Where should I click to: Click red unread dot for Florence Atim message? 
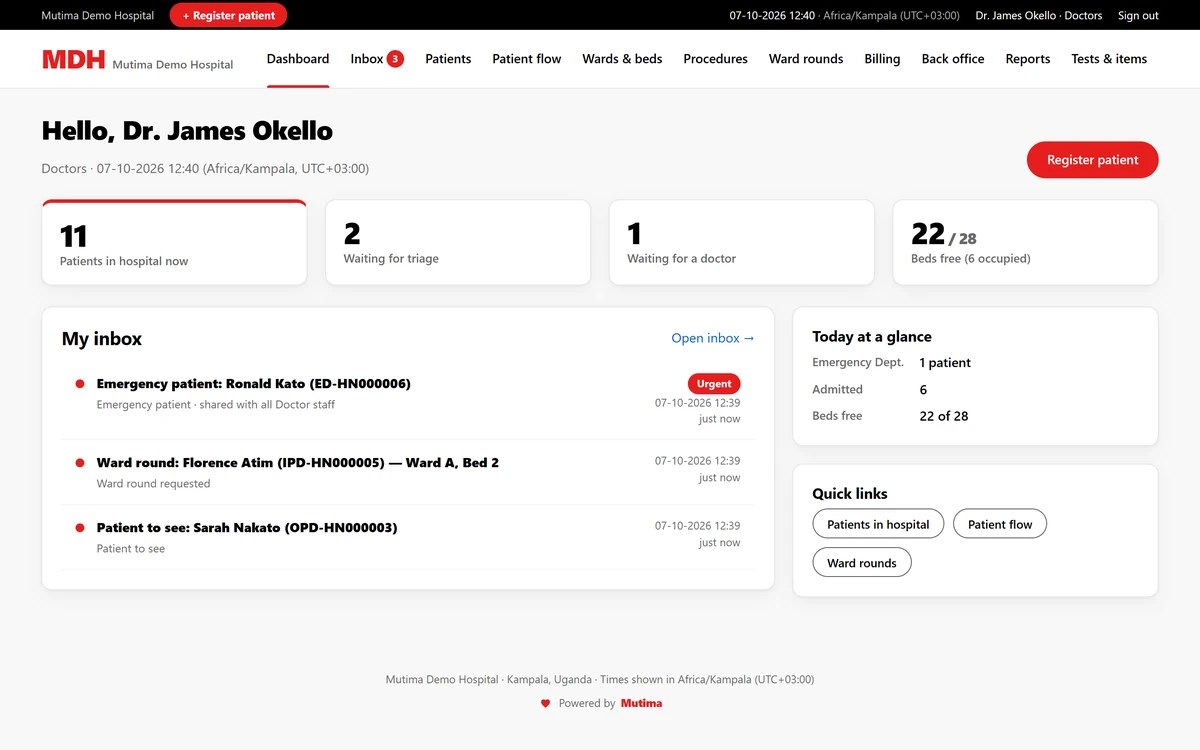click(x=80, y=463)
